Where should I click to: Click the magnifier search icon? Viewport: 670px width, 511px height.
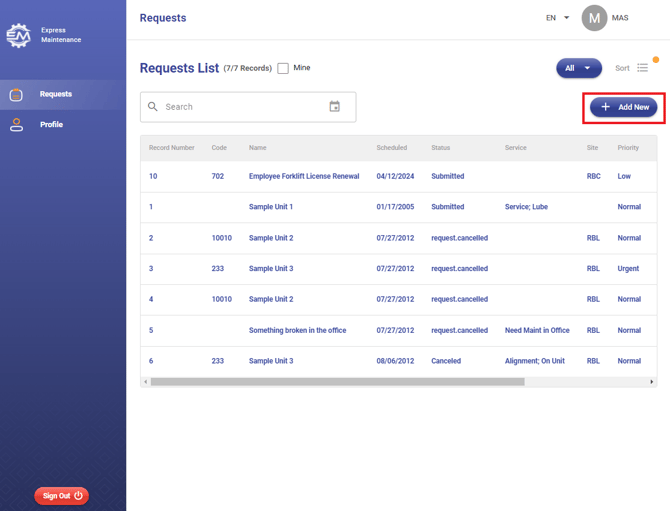[x=153, y=107]
